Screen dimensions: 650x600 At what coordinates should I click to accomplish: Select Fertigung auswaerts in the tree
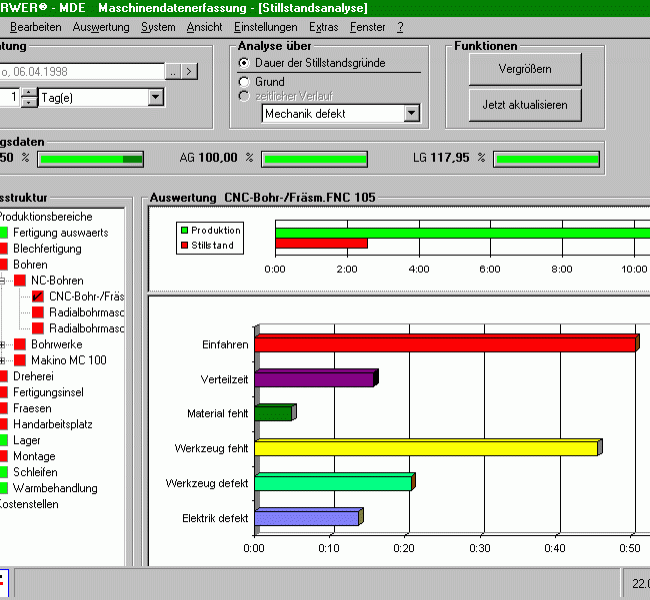(x=61, y=233)
